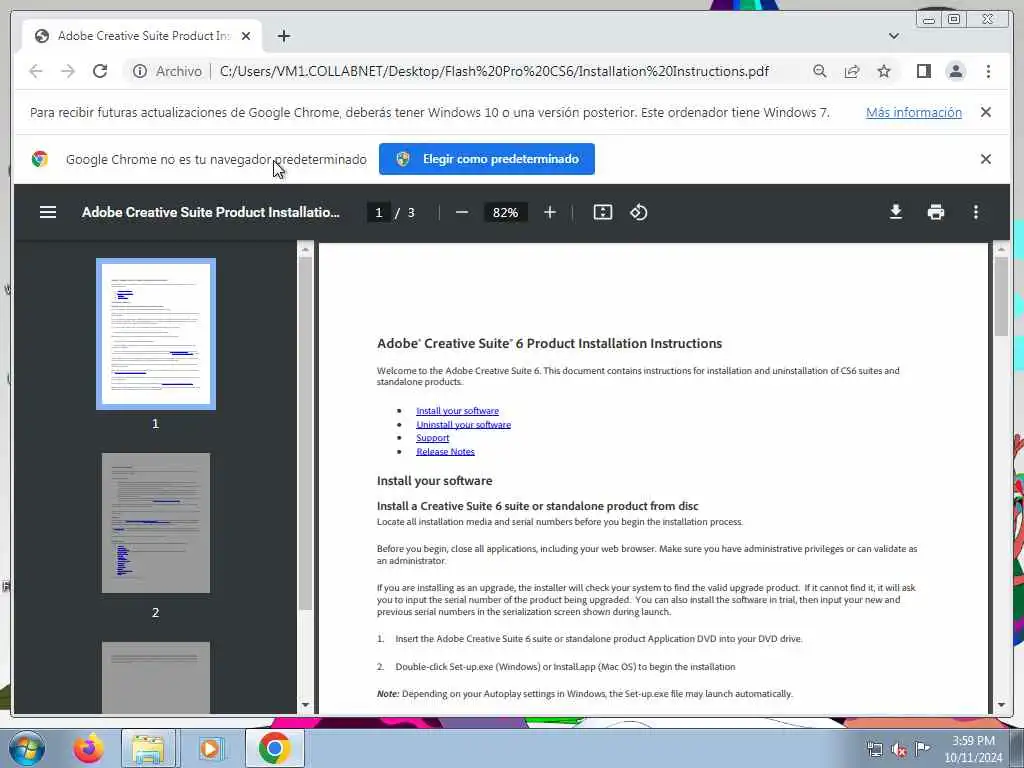Download the PDF file

[x=896, y=212]
